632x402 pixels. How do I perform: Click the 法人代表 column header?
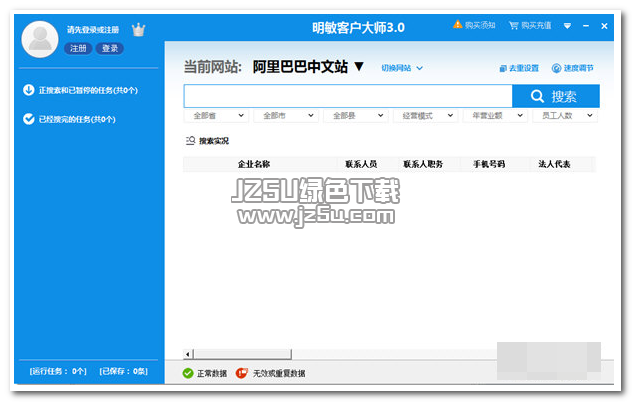(x=554, y=164)
